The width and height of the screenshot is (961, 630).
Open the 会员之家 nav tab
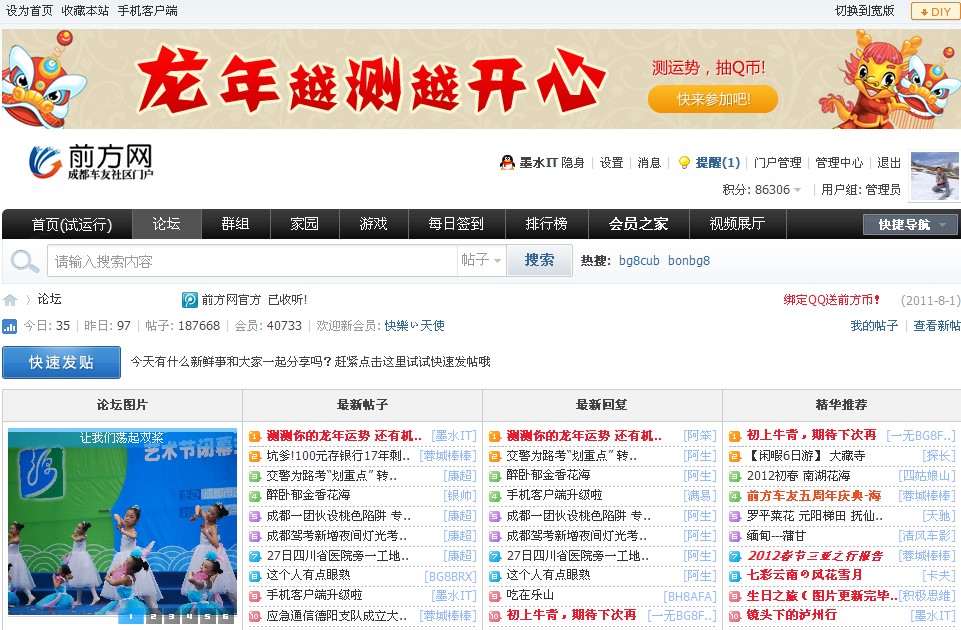pos(639,224)
